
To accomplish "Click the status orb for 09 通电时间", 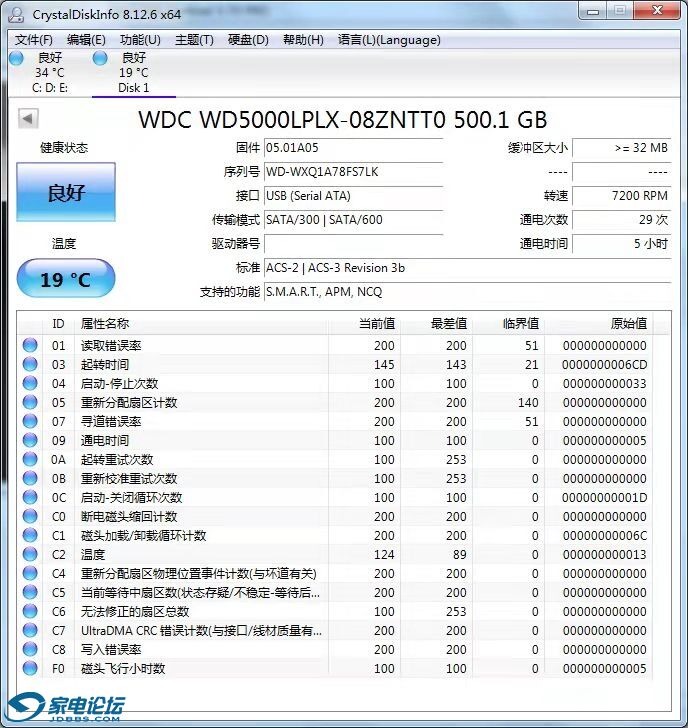I will click(30, 440).
